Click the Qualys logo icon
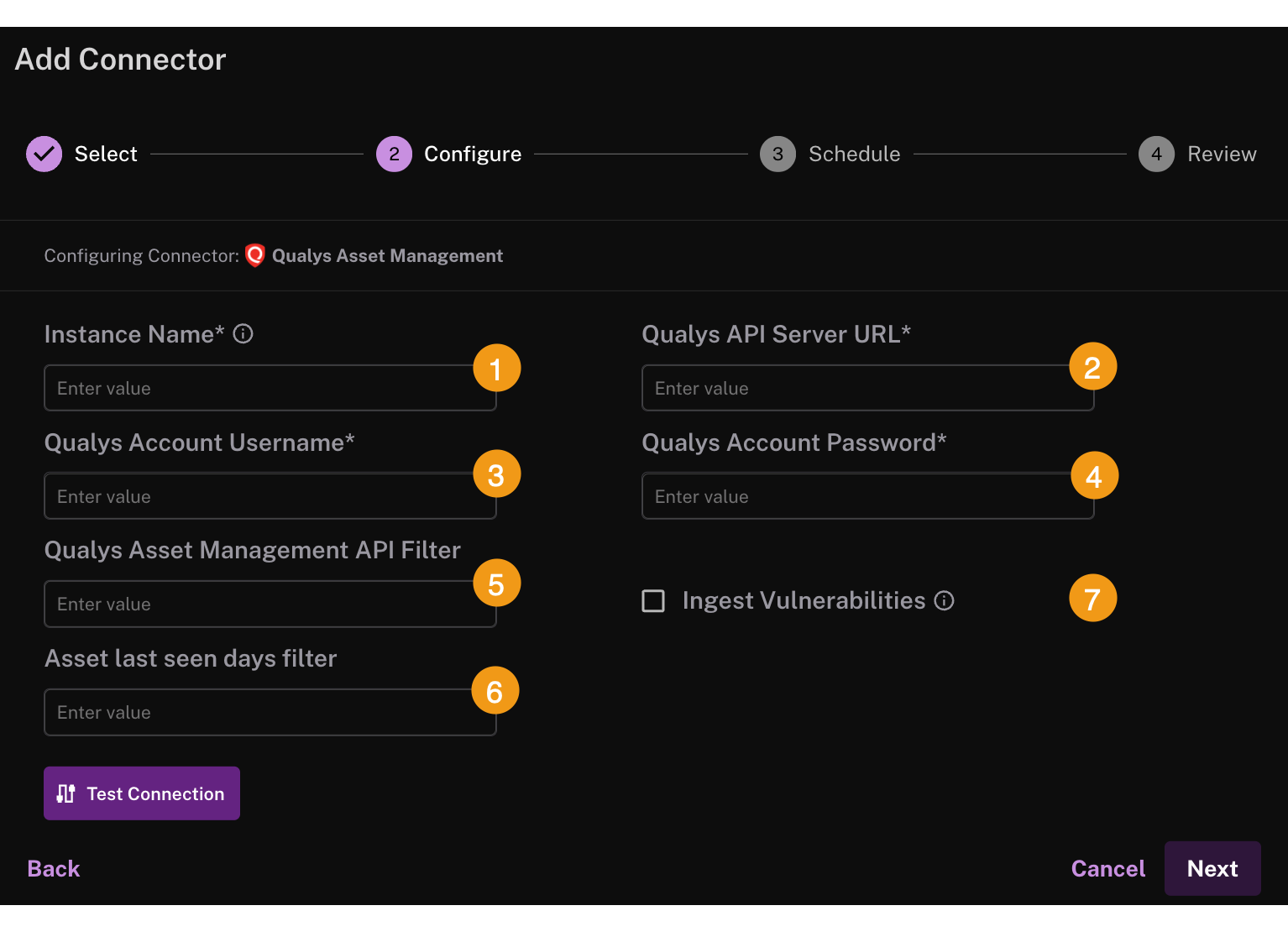 (x=255, y=255)
